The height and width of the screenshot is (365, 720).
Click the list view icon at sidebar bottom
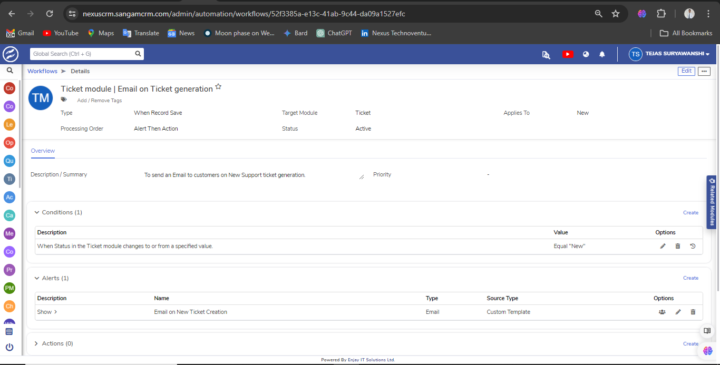[9, 331]
